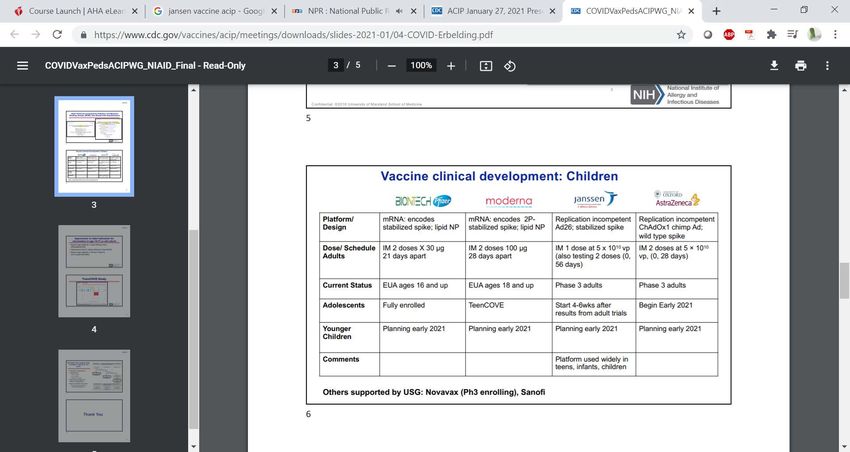Click the Oxford AstraZeneca logo
The height and width of the screenshot is (452, 850).
click(x=677, y=198)
